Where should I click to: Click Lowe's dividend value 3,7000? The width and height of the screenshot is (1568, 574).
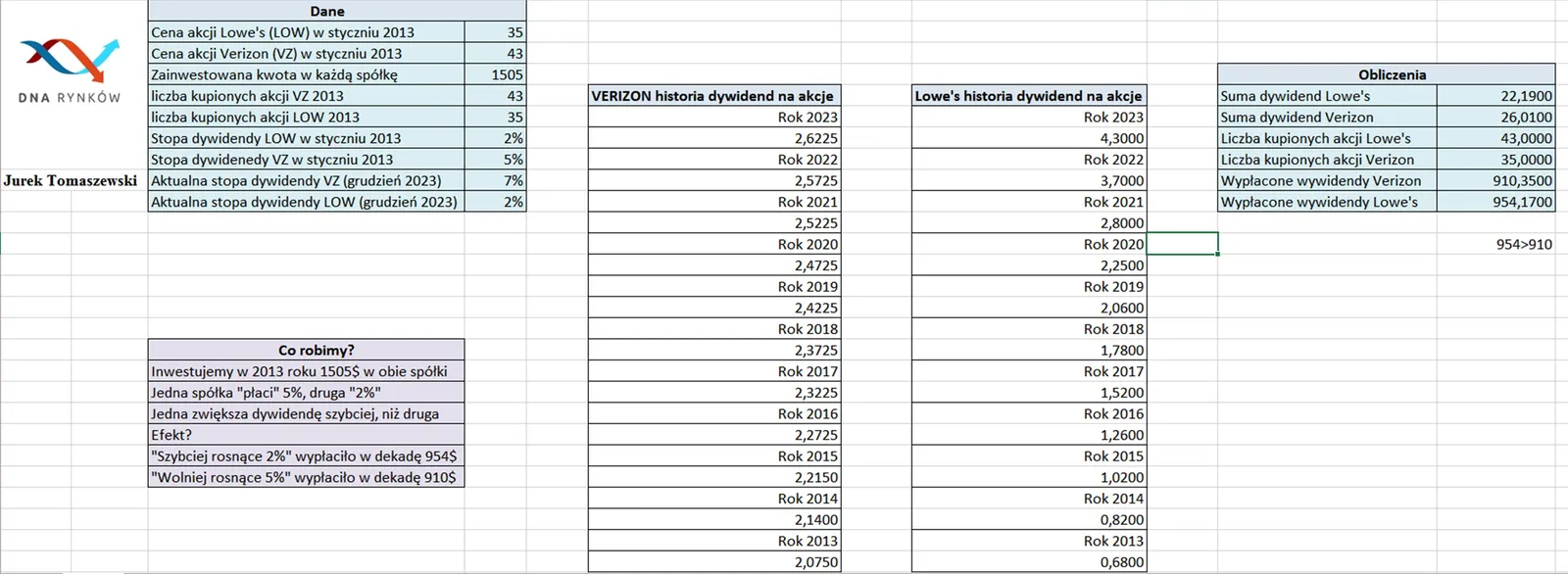(1029, 181)
